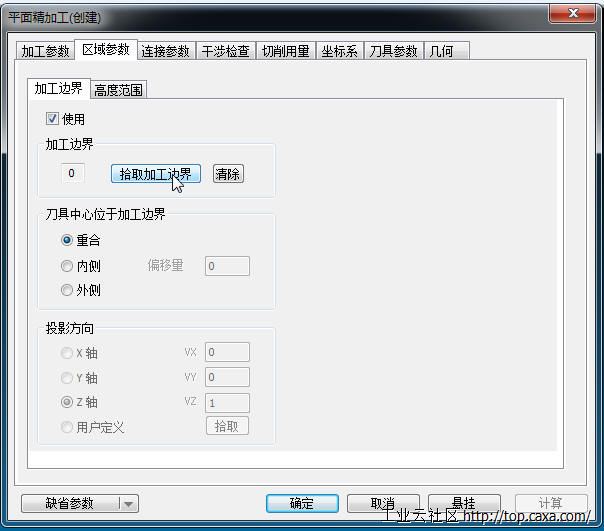Click the 取消 button
604x531 pixels.
pos(383,503)
